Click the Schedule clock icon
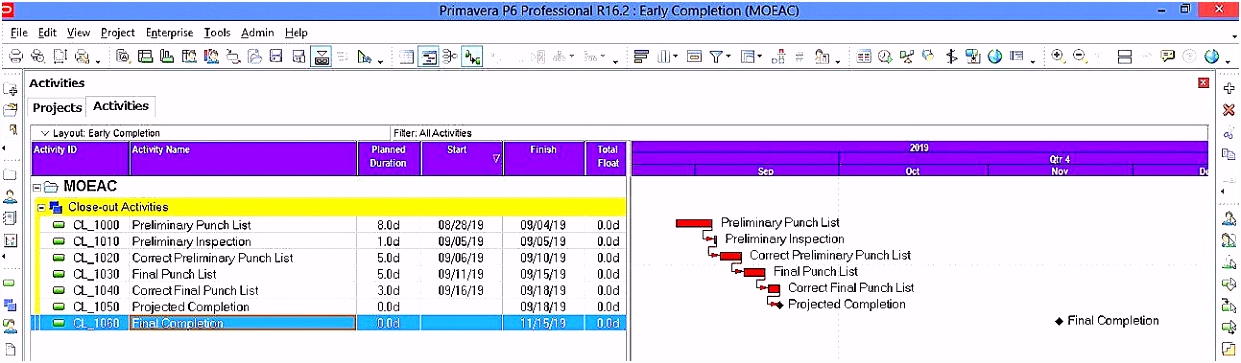The width and height of the screenshot is (1241, 363). pos(884,57)
